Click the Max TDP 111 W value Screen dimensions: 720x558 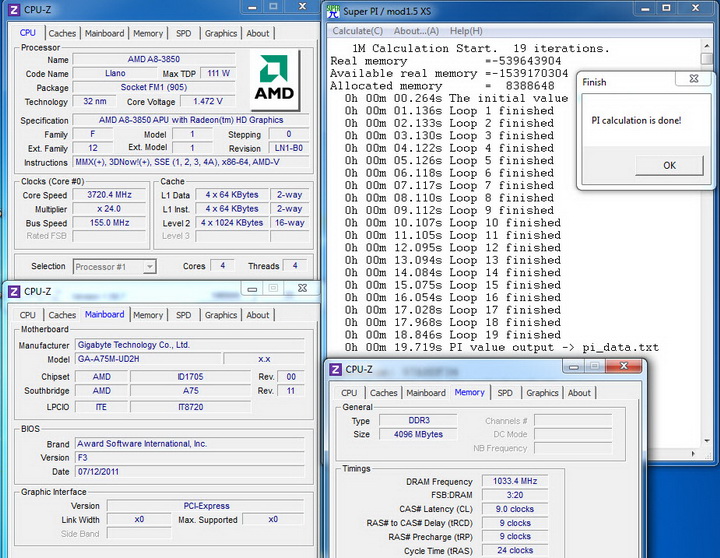[219, 73]
